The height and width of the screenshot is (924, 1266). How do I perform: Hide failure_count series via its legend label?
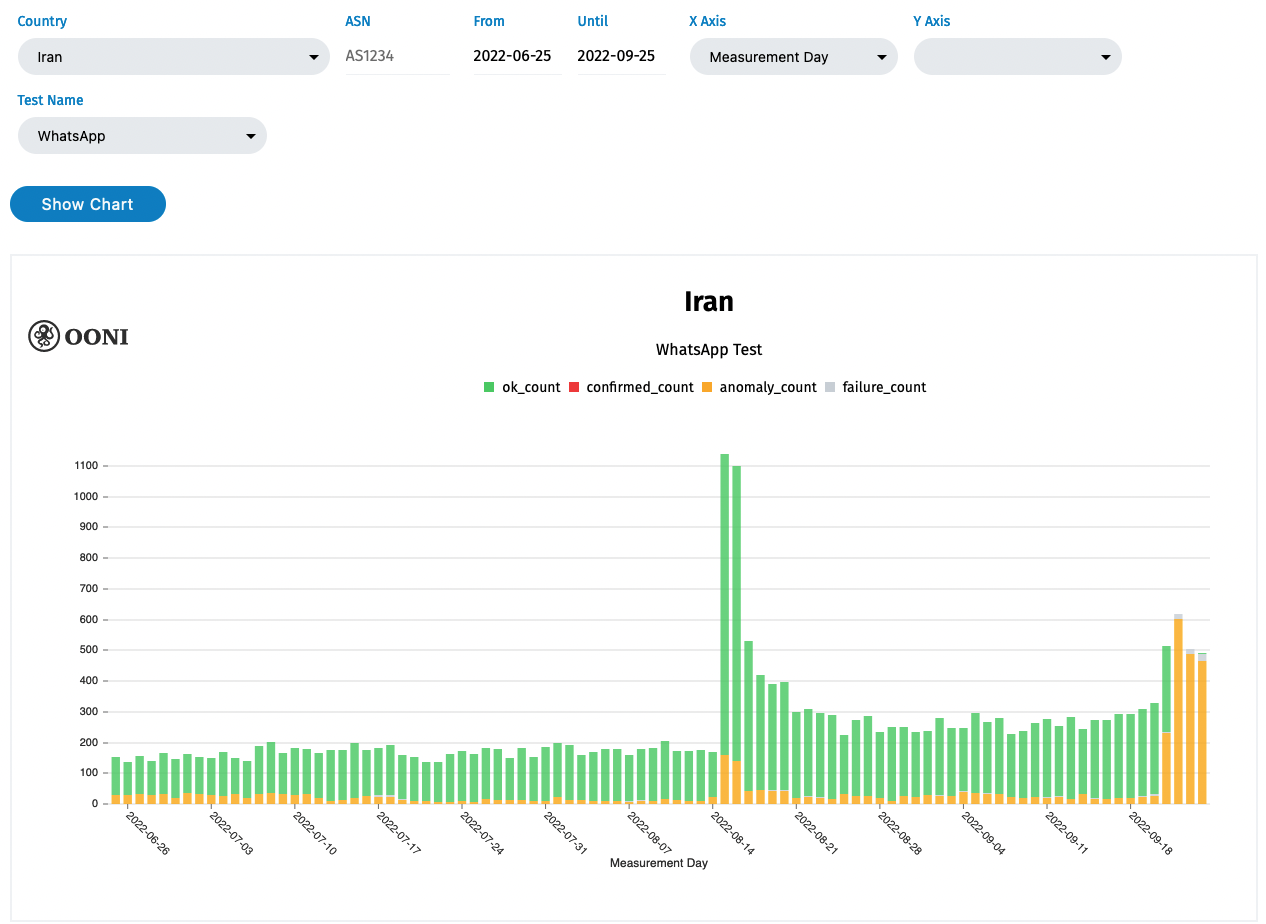884,387
